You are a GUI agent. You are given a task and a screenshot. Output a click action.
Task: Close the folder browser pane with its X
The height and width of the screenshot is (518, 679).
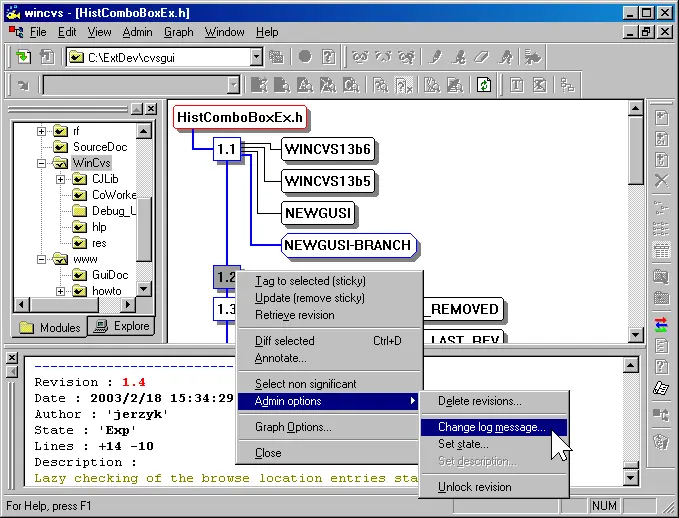tap(151, 109)
